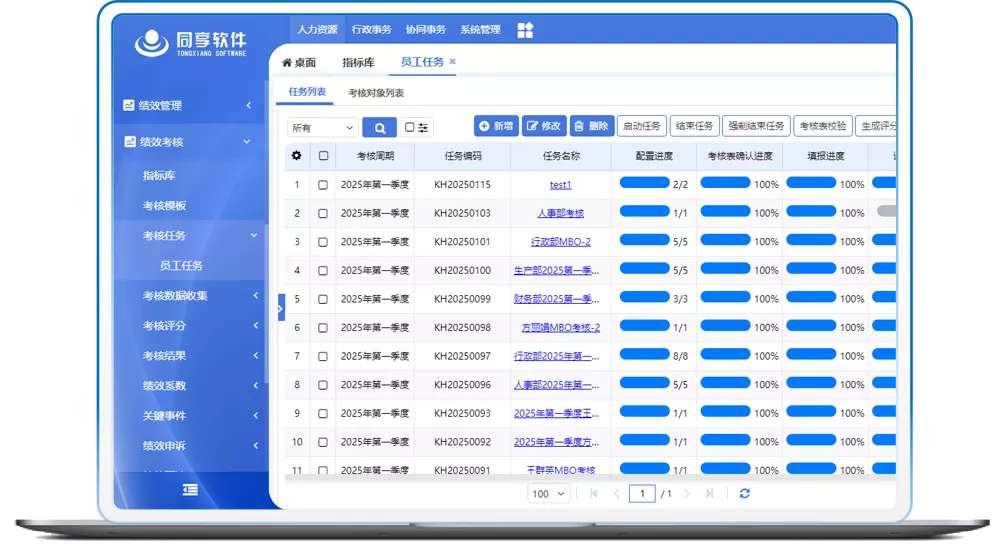Click the 删除 delete button
The height and width of the screenshot is (546, 1000).
point(591,126)
